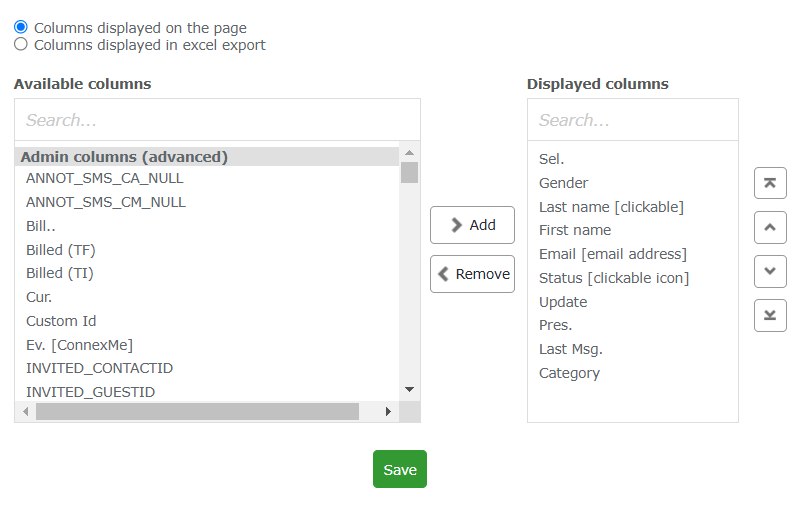This screenshot has height=505, width=795.
Task: Click horizontal scrollbar right arrow
Action: [x=389, y=412]
